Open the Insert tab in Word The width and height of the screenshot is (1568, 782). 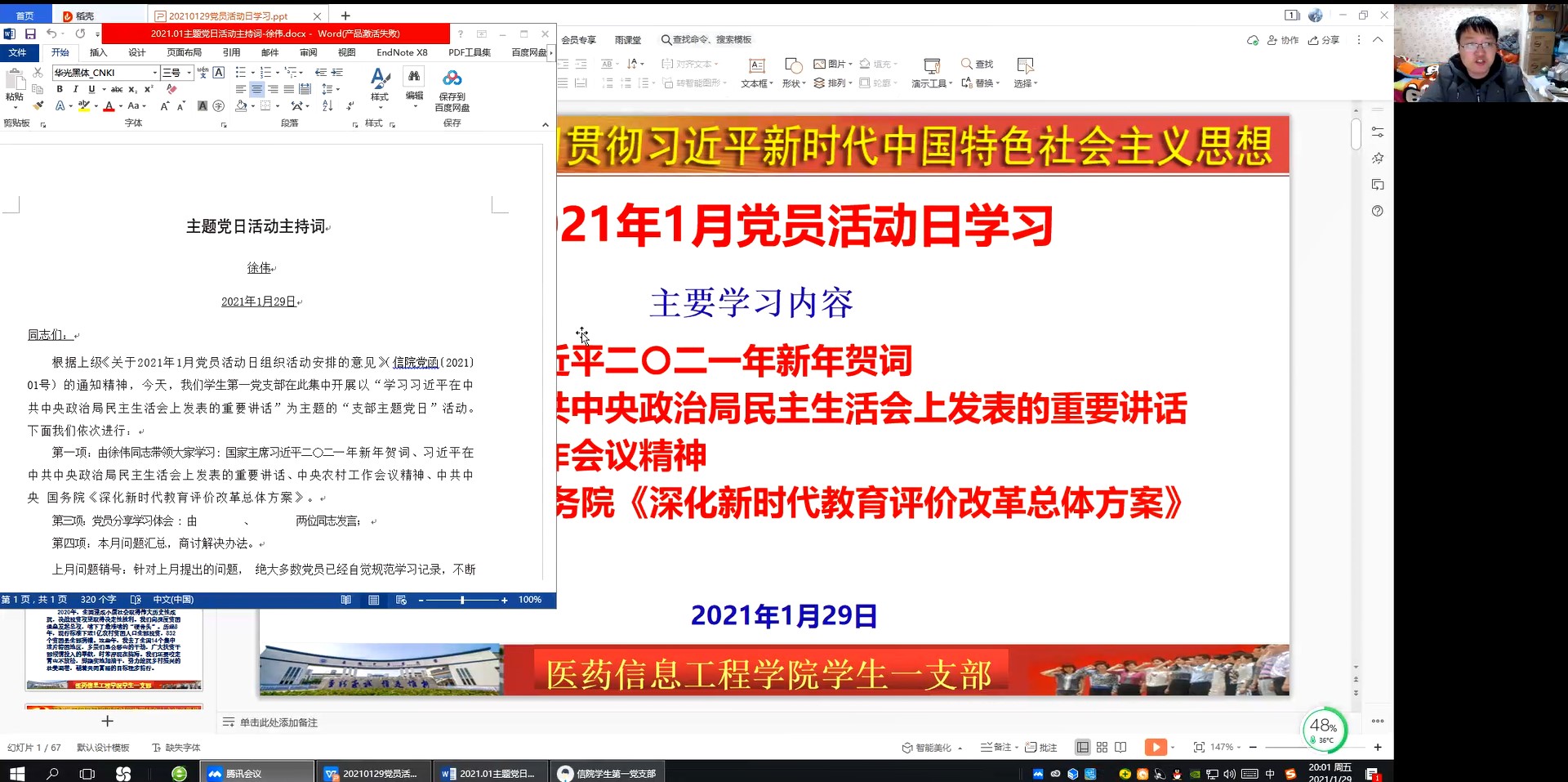pyautogui.click(x=98, y=52)
